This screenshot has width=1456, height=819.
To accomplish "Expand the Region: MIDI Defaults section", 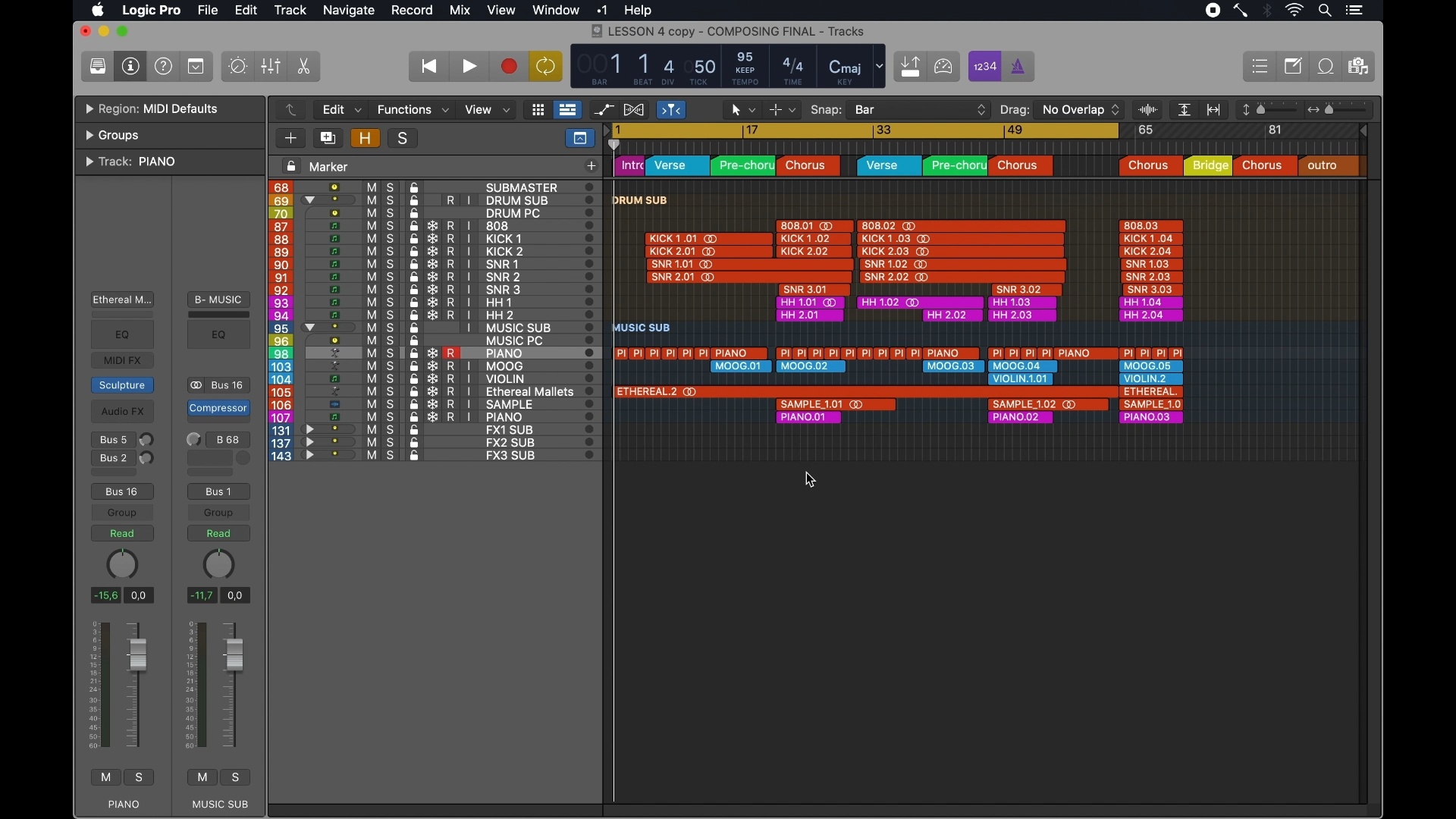I will click(x=89, y=109).
